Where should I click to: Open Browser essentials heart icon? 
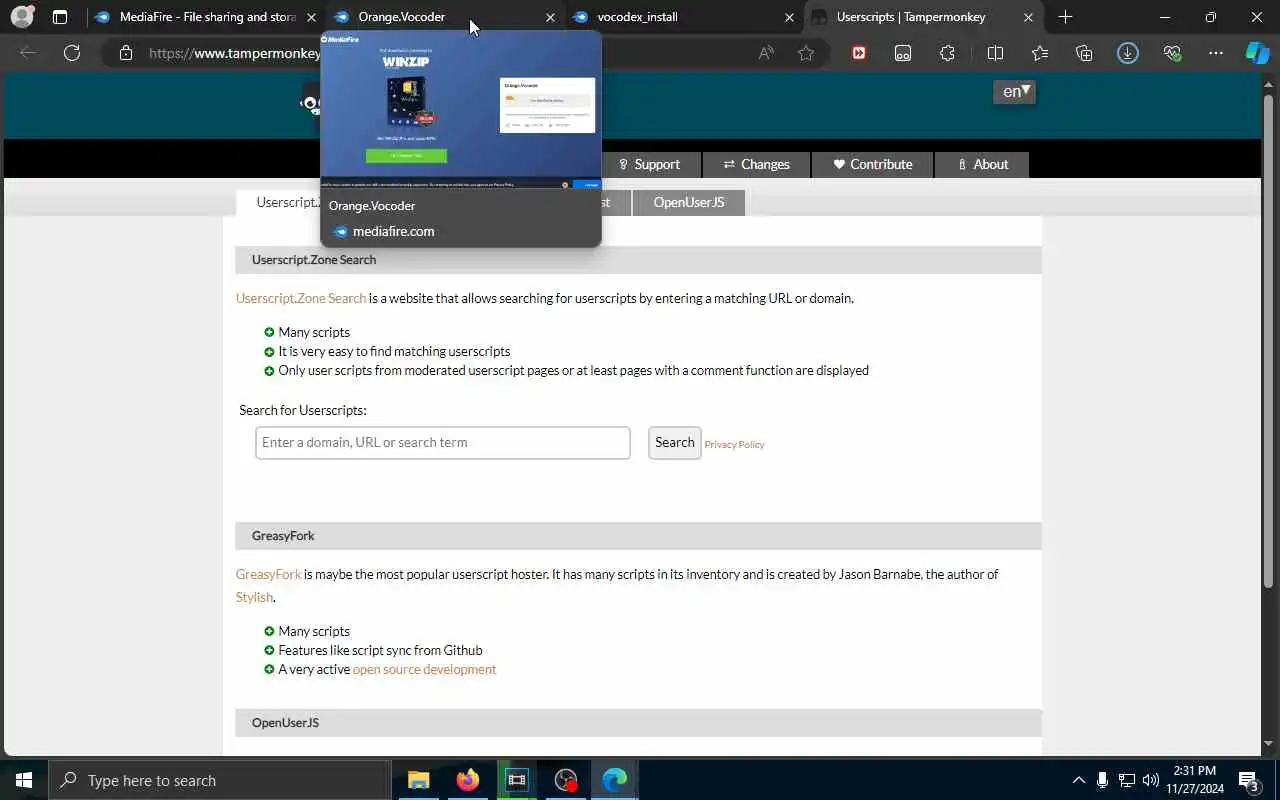pyautogui.click(x=1172, y=53)
